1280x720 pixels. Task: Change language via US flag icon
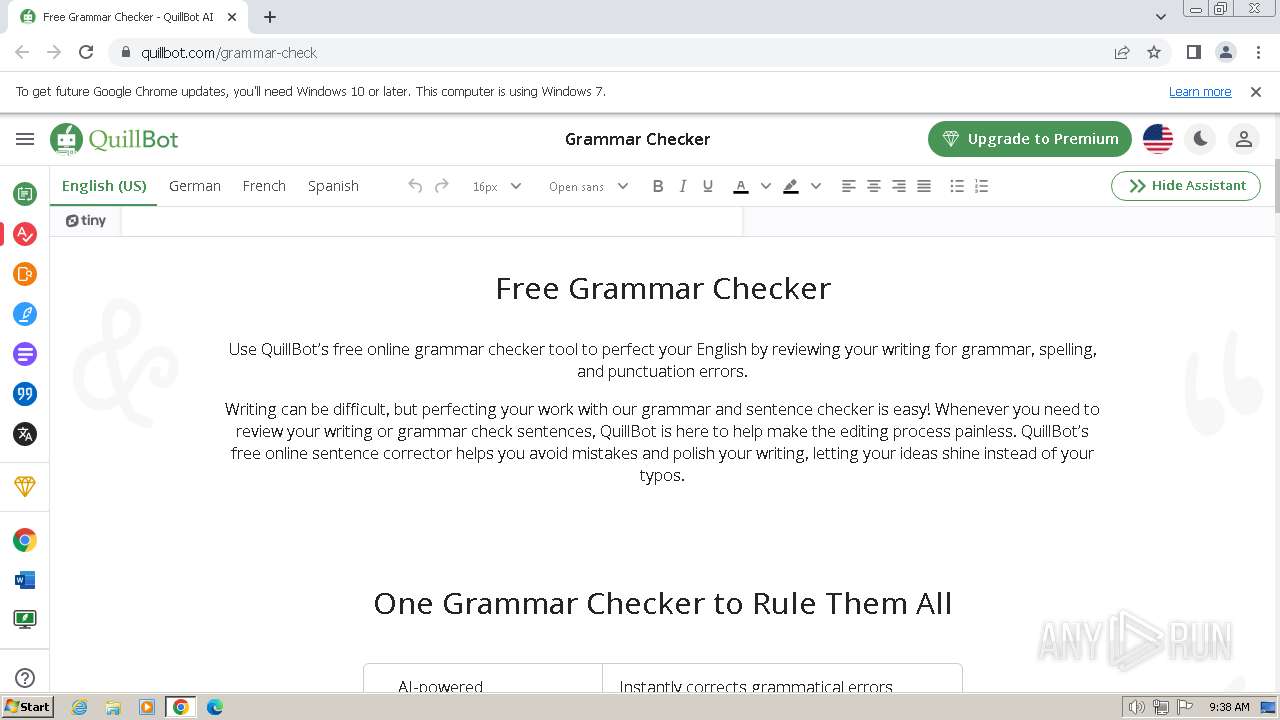[x=1158, y=139]
